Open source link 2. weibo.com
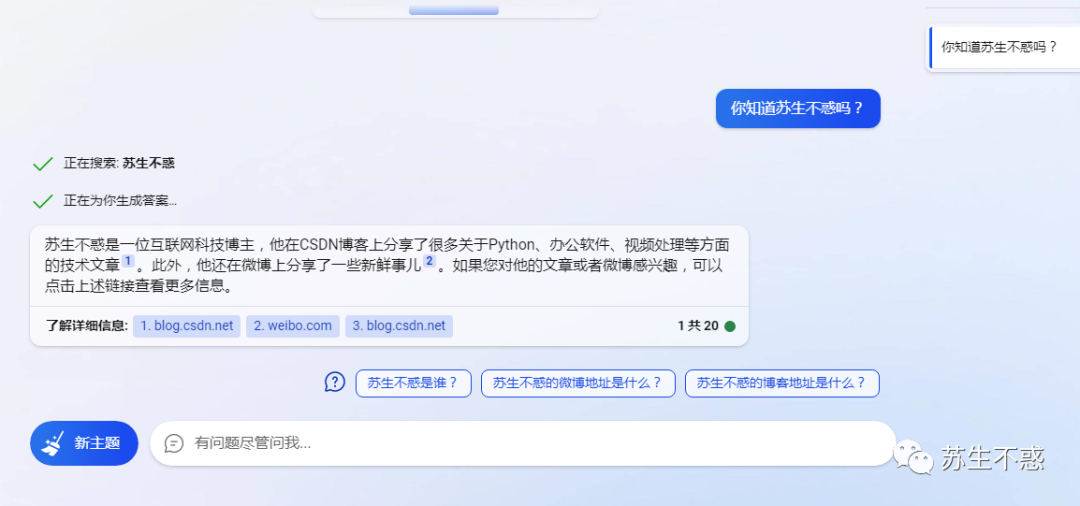 tap(293, 326)
